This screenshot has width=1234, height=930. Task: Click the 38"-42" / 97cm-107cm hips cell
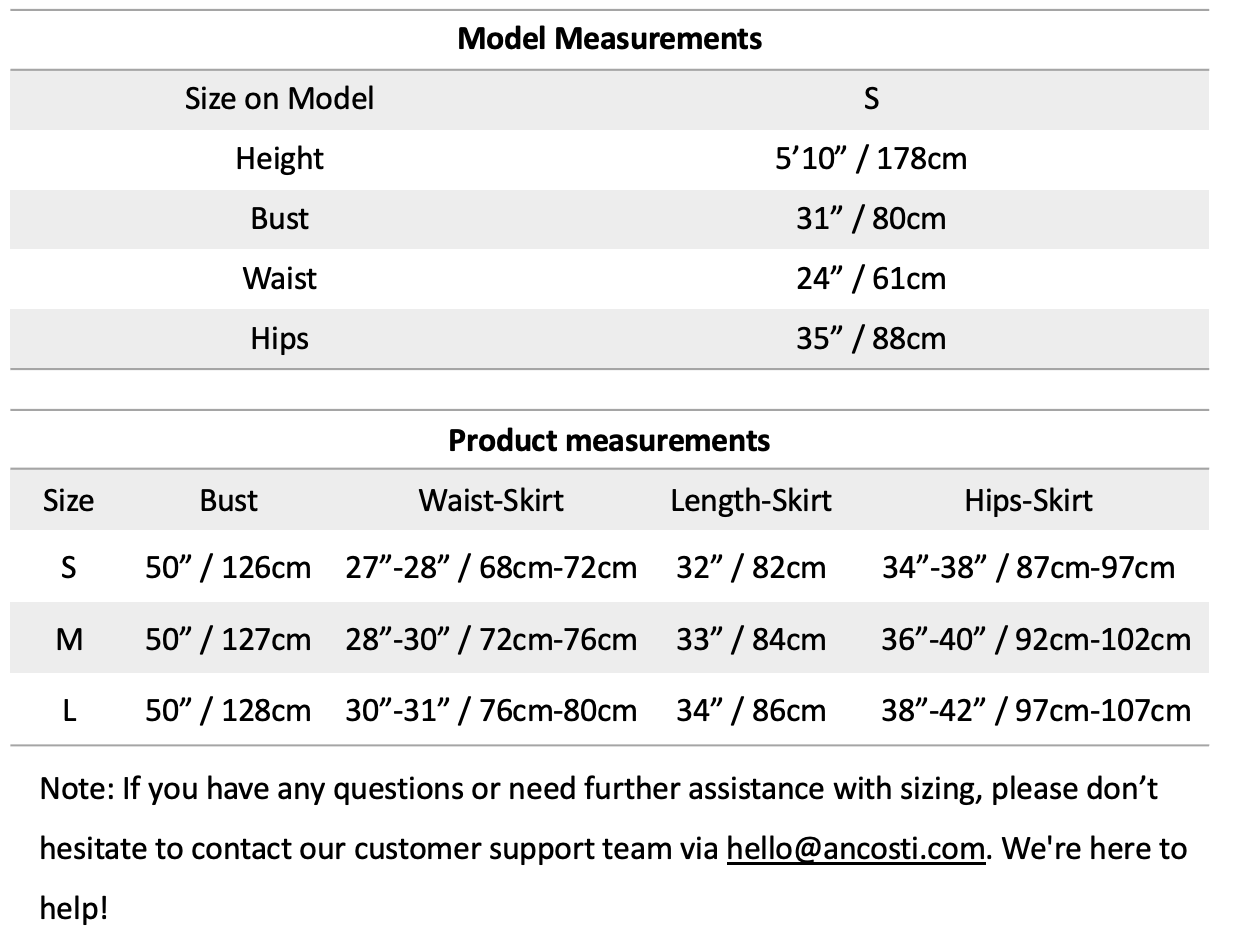point(1035,710)
